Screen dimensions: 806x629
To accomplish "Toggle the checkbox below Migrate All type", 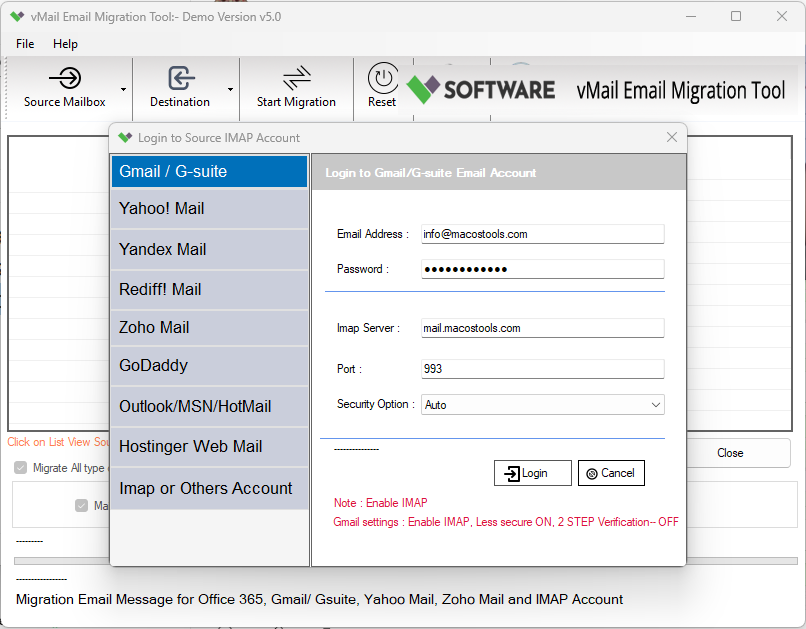I will click(x=81, y=506).
